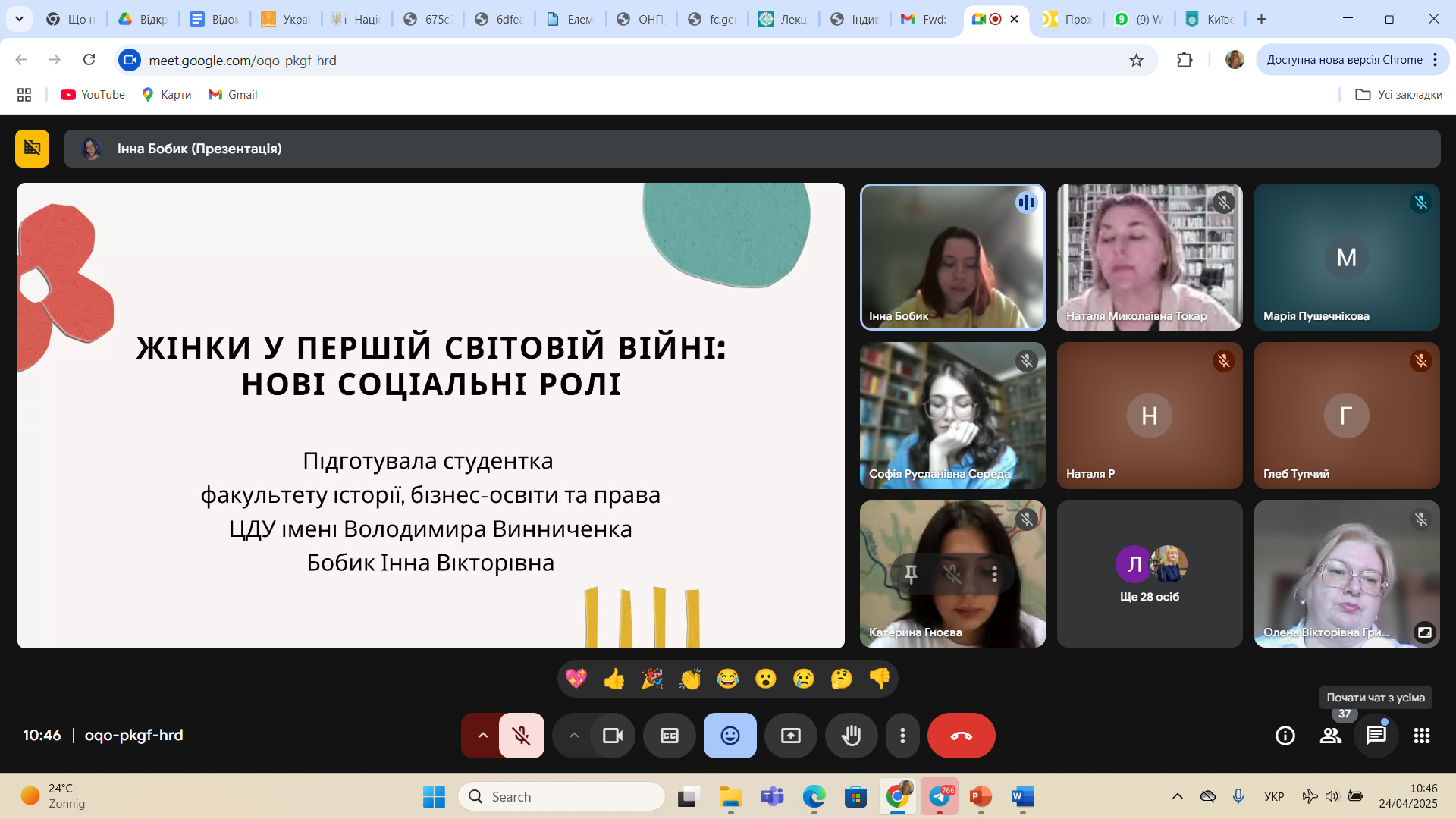Turn on closed captions
1456x819 pixels.
(669, 736)
